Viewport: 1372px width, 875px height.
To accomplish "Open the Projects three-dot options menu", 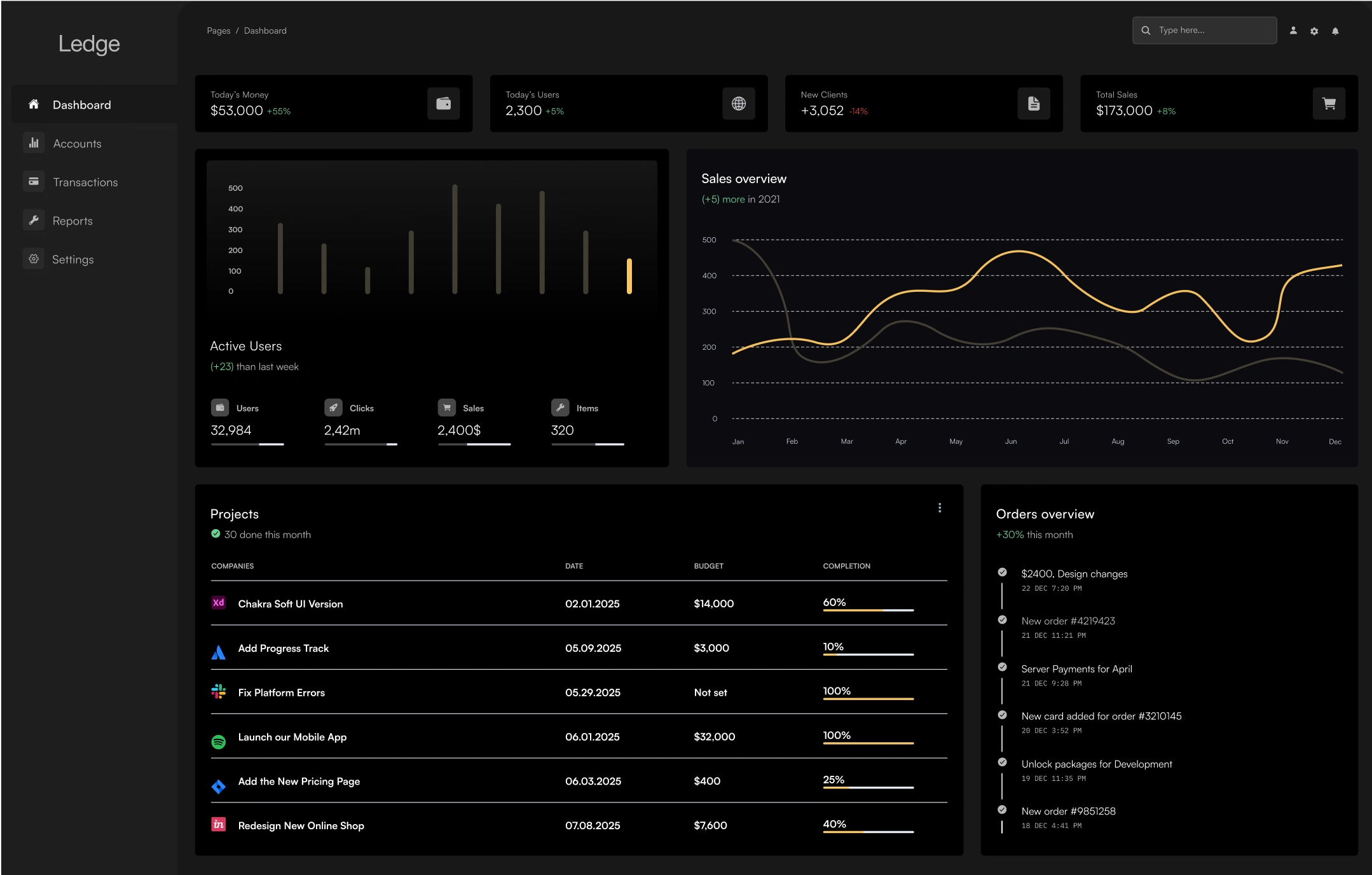I will pos(940,507).
